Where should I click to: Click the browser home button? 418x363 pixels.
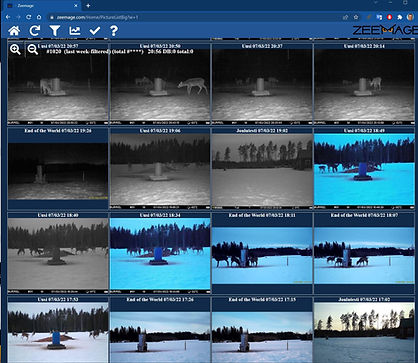pos(39,17)
